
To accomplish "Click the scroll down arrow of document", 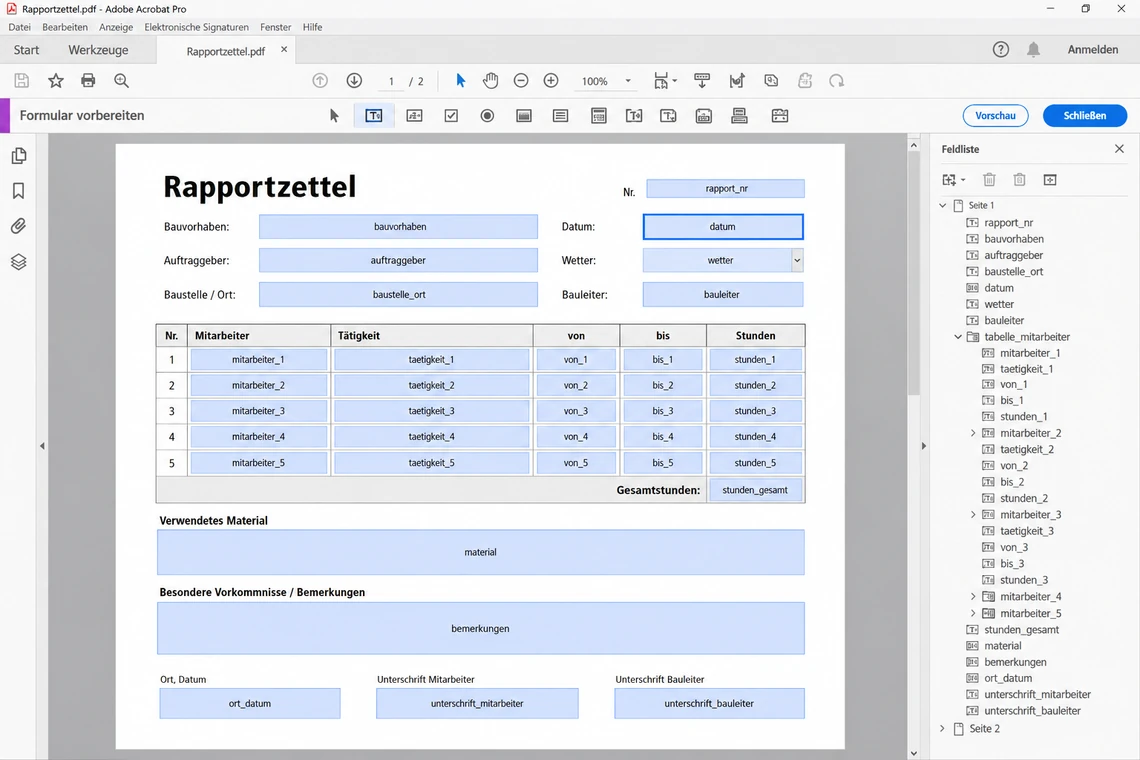I will pos(914,753).
